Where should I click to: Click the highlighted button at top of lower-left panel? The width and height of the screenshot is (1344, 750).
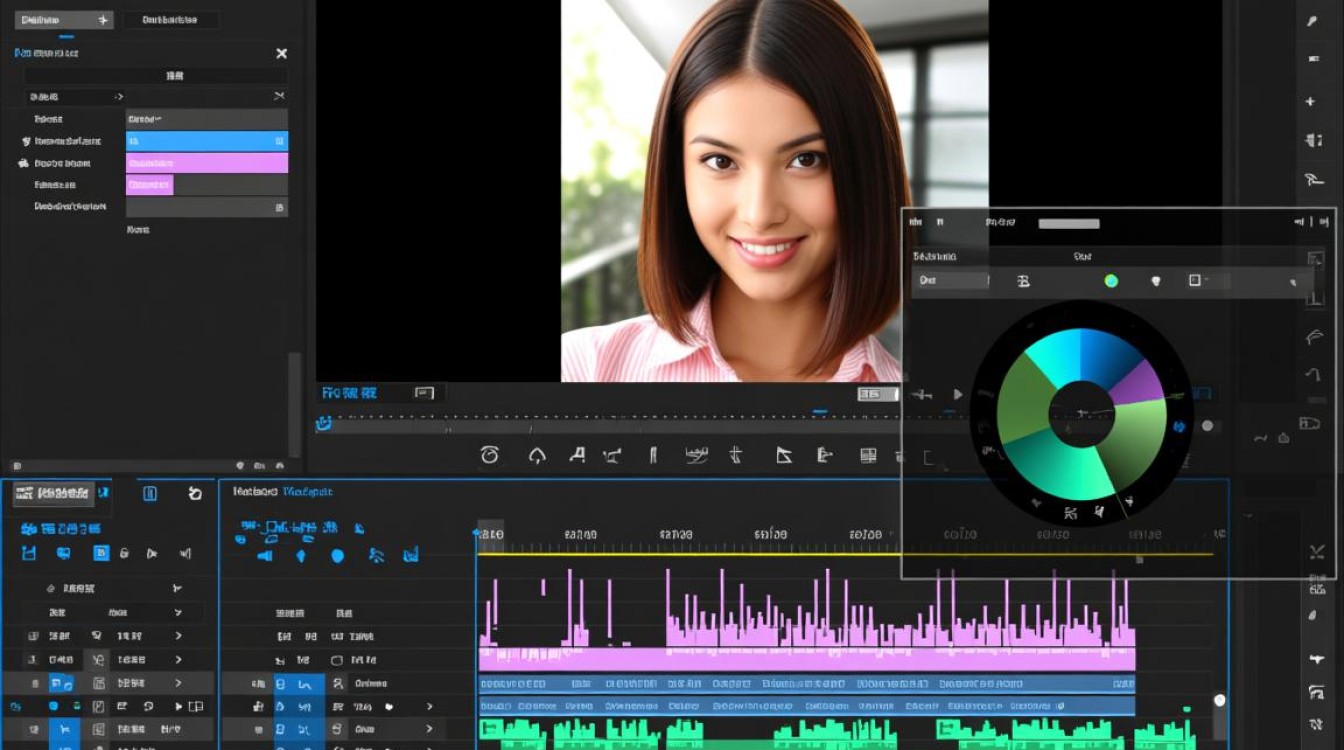click(53, 493)
